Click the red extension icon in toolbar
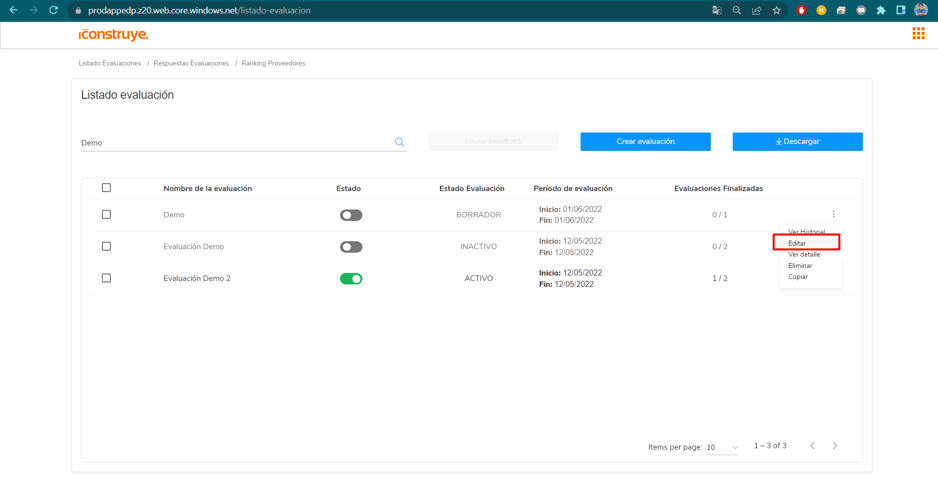This screenshot has height=477, width=938. [x=802, y=10]
